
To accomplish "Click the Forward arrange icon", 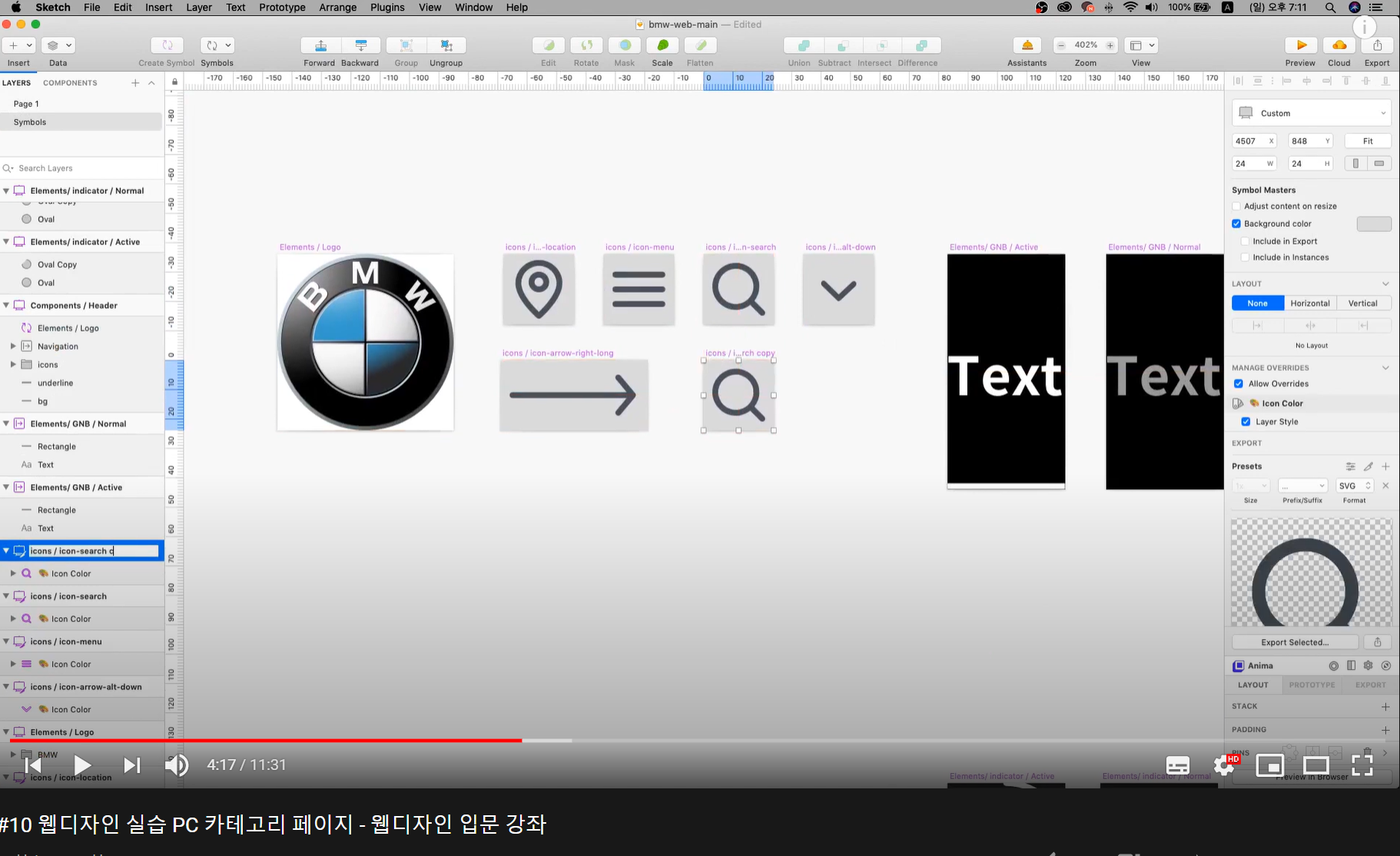I will click(320, 45).
